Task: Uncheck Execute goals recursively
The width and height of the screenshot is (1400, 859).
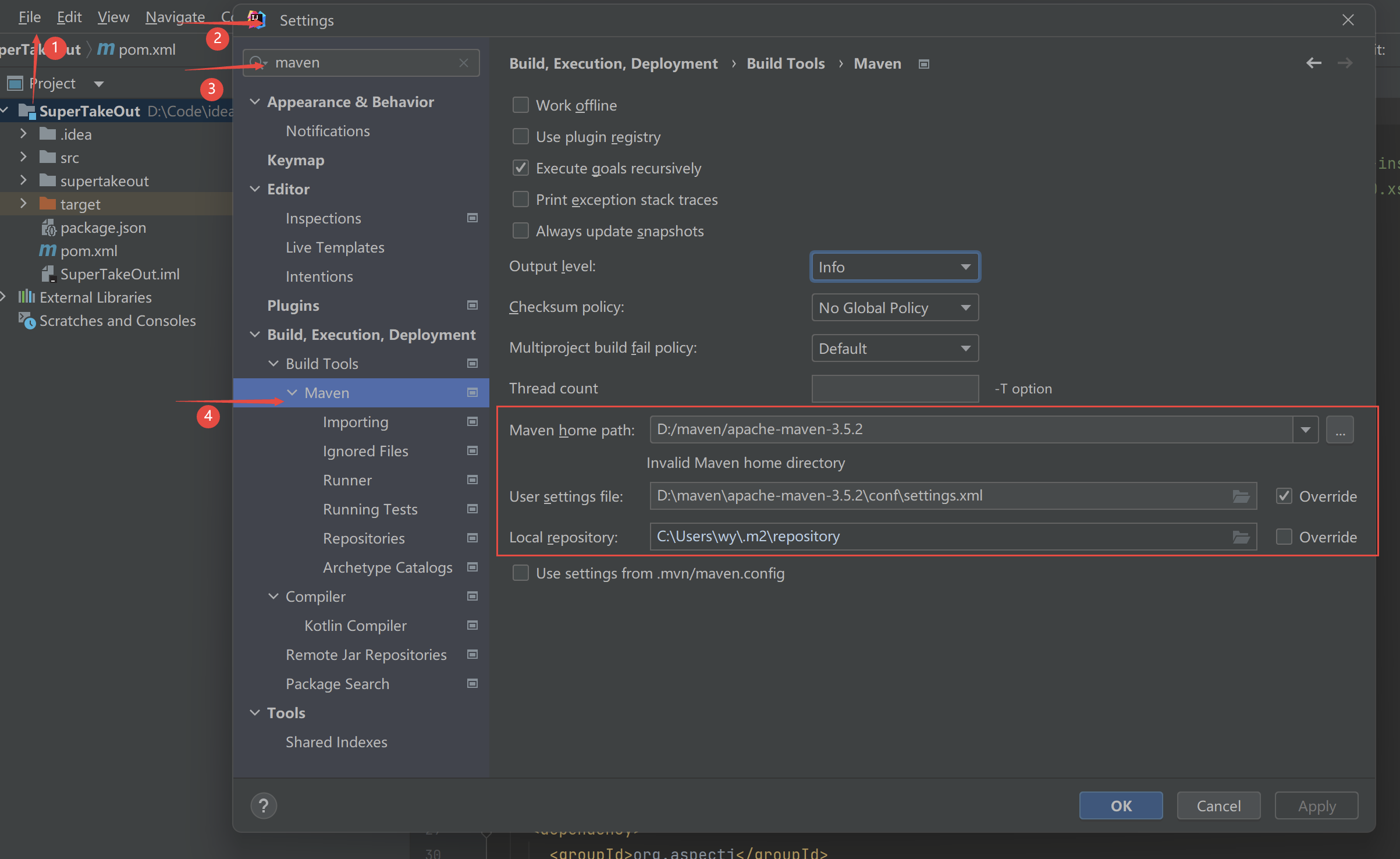Action: 520,168
